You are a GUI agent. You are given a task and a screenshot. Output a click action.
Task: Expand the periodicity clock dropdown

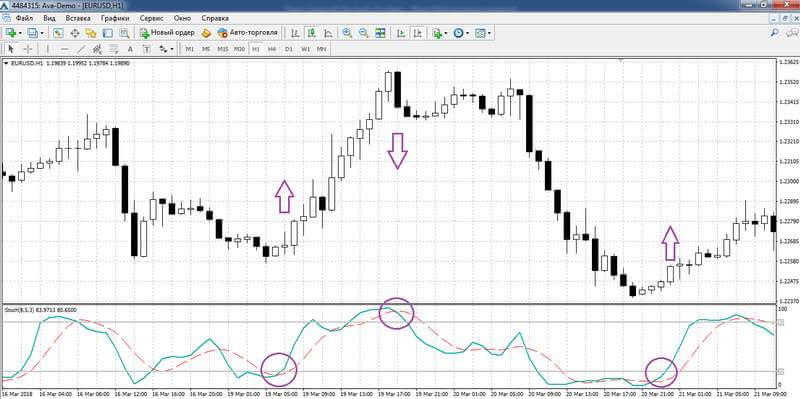point(466,33)
